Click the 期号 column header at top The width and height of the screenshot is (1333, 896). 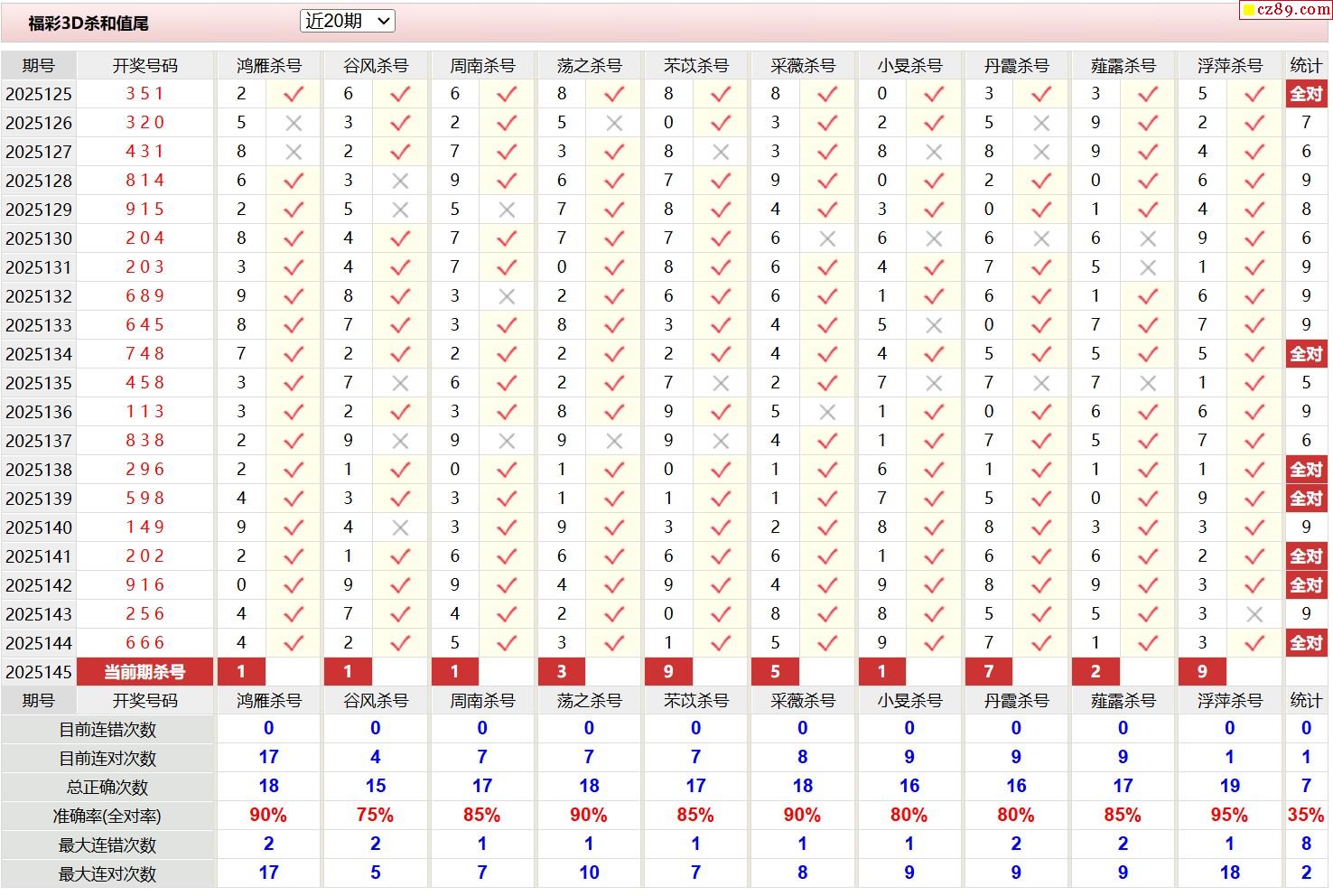click(39, 65)
